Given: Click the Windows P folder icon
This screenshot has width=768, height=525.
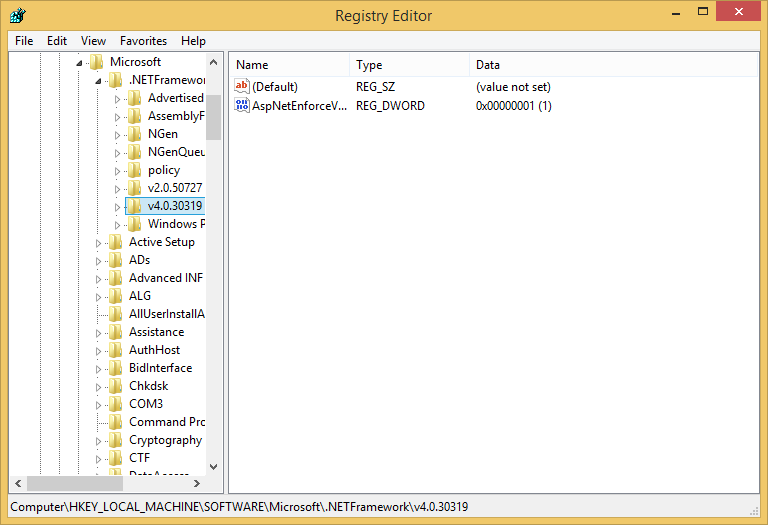Looking at the screenshot, I should (134, 224).
